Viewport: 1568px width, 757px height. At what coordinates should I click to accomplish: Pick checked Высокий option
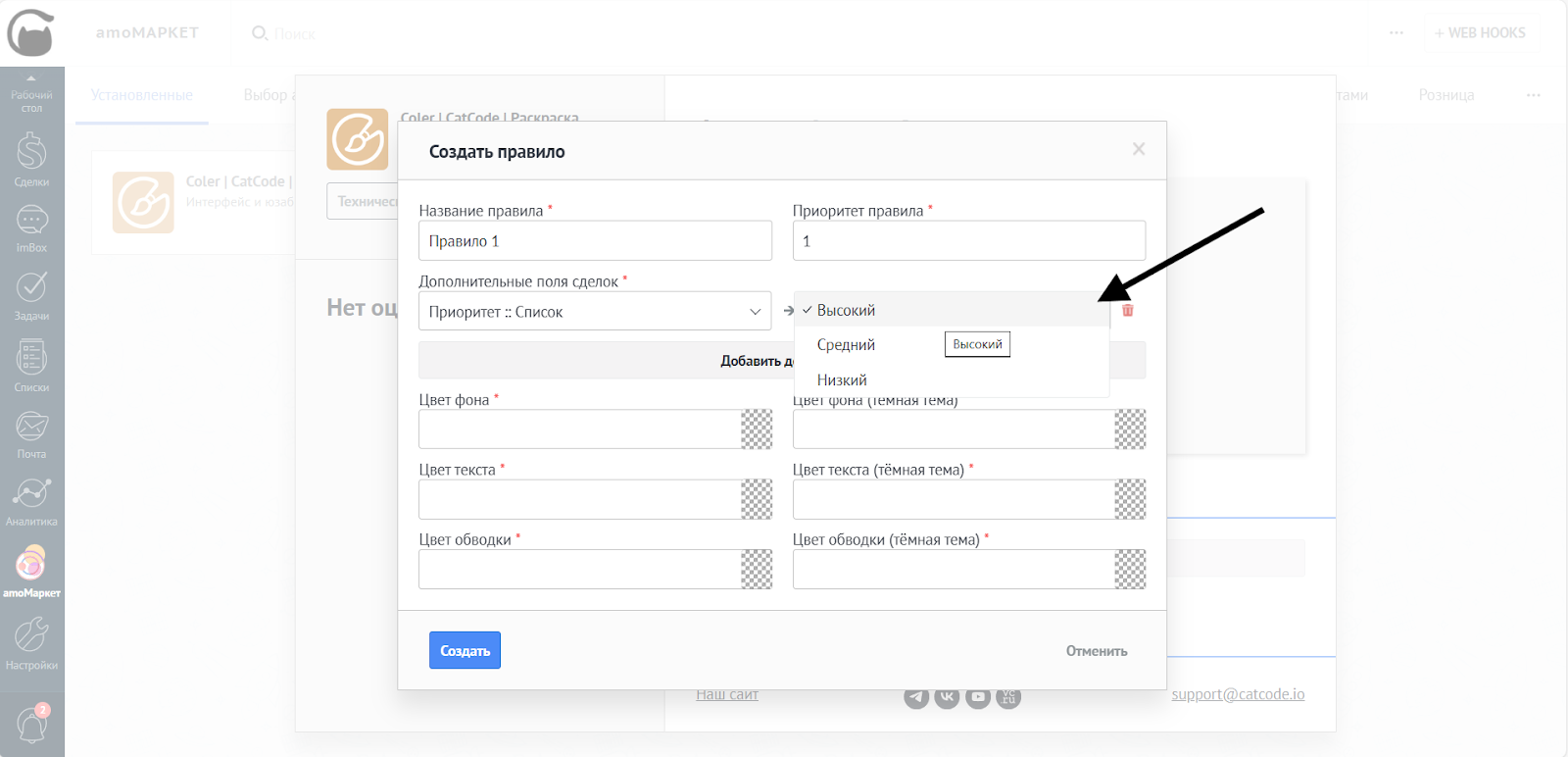(x=847, y=310)
